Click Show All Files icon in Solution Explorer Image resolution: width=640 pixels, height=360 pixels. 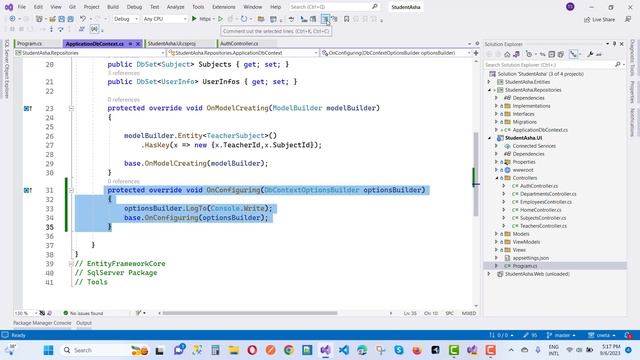click(x=560, y=54)
